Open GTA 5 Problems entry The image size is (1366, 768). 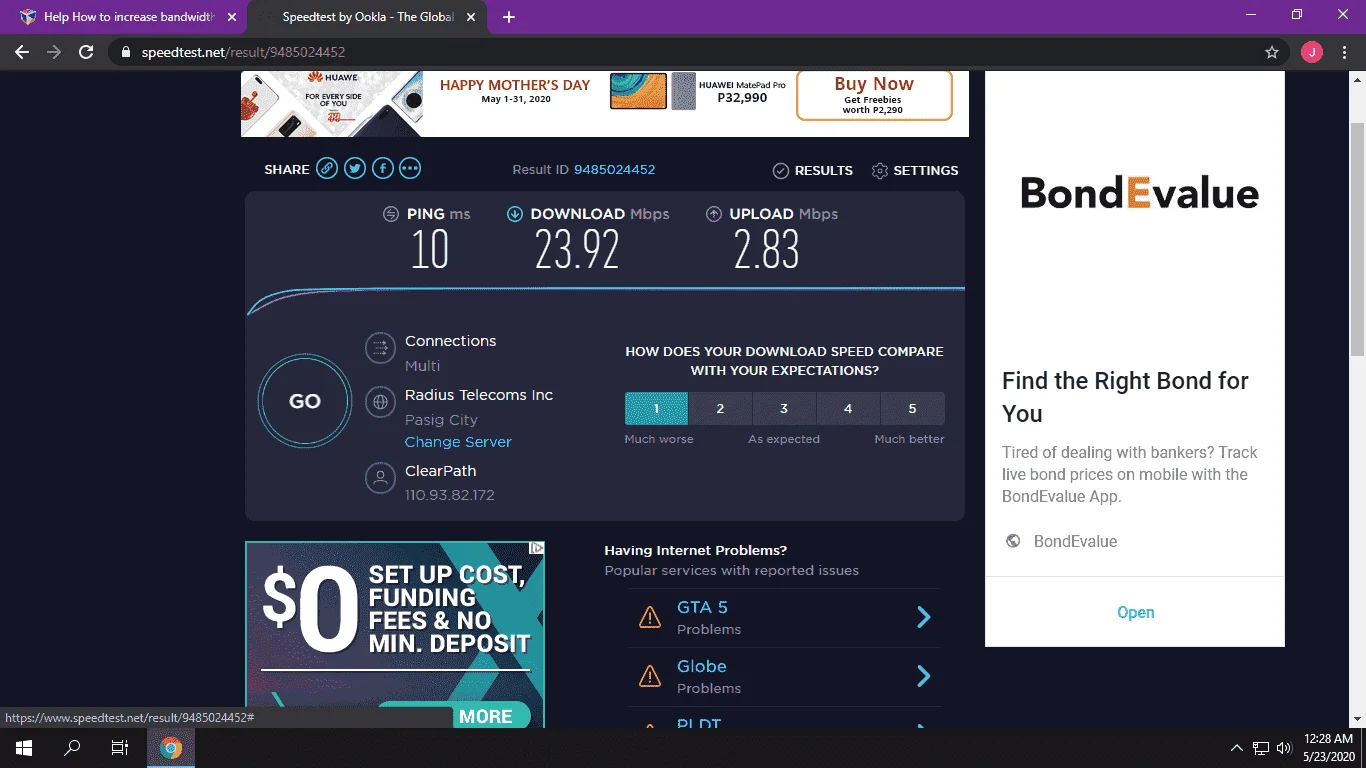coord(785,617)
